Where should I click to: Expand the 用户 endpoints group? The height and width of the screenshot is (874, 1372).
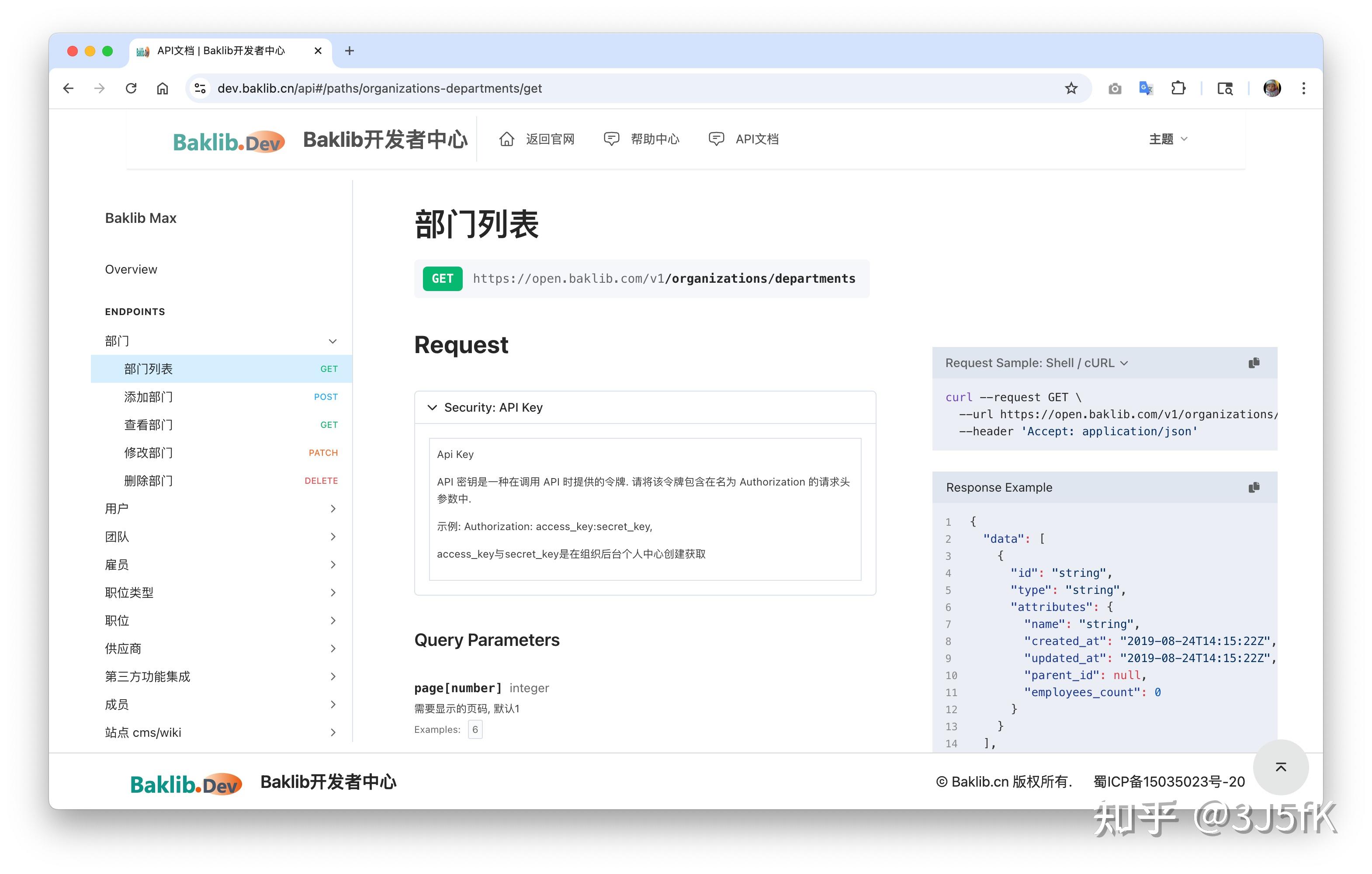pyautogui.click(x=221, y=508)
